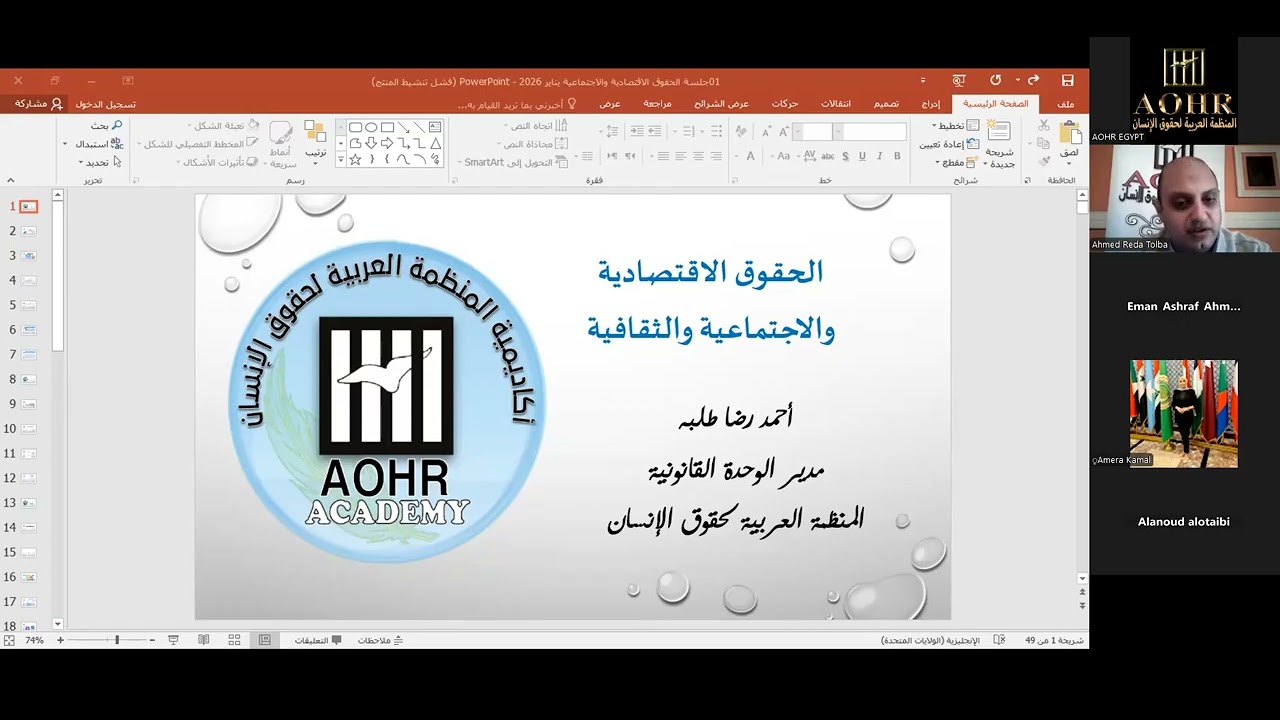Click the zoom slider handle
Screen dimensions: 1280x720
point(117,640)
